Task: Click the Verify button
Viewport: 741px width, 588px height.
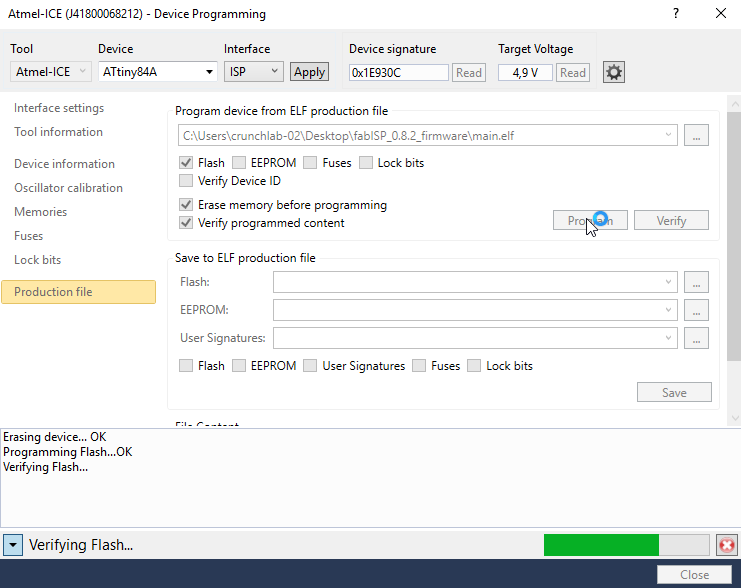Action: (671, 220)
